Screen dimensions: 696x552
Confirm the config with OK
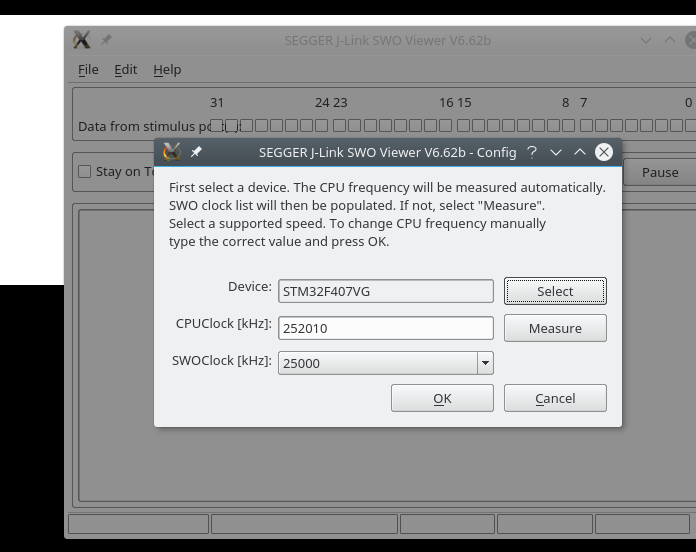click(442, 398)
